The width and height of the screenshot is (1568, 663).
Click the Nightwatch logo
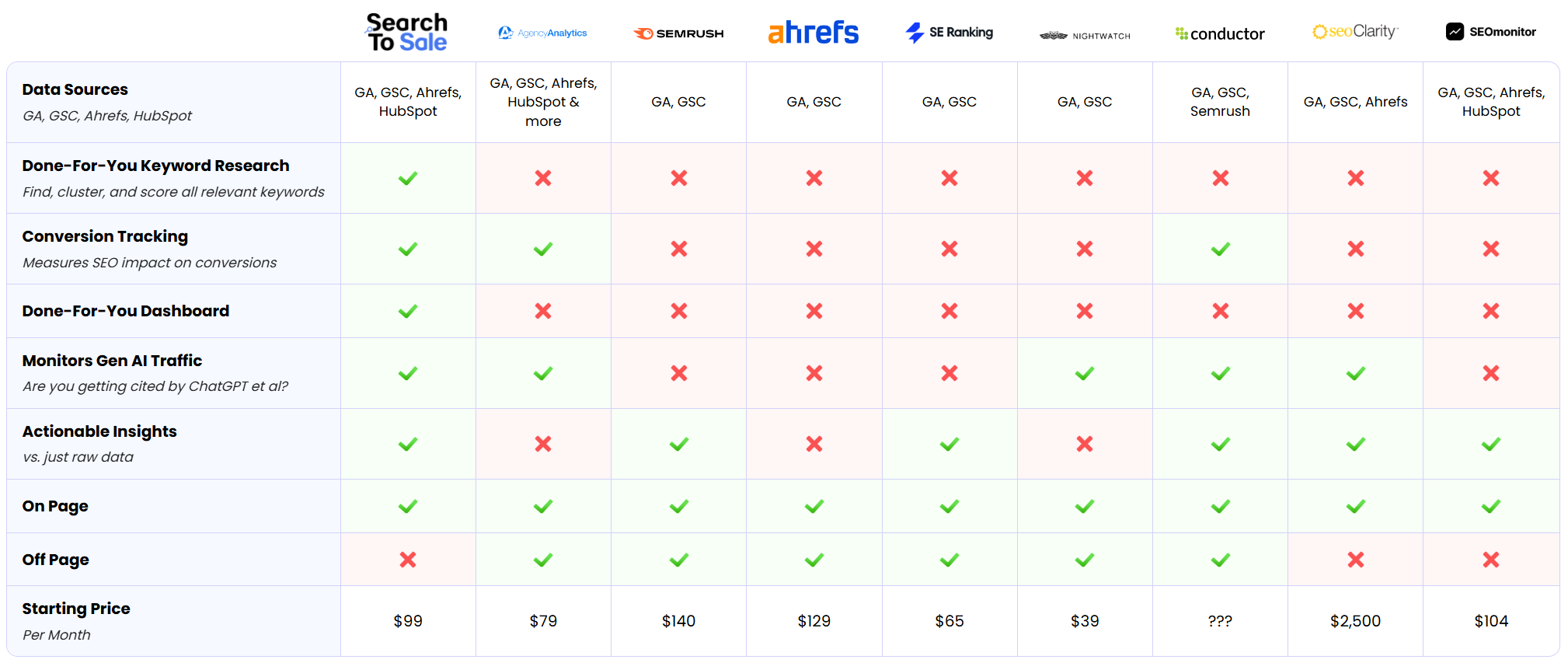pos(1085,36)
